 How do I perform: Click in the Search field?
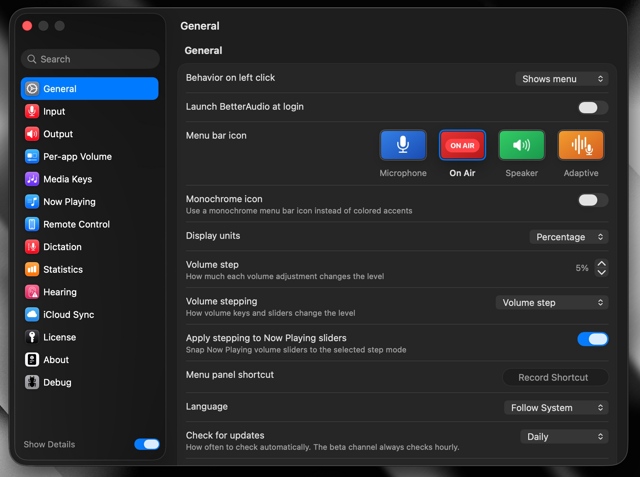click(x=90, y=59)
